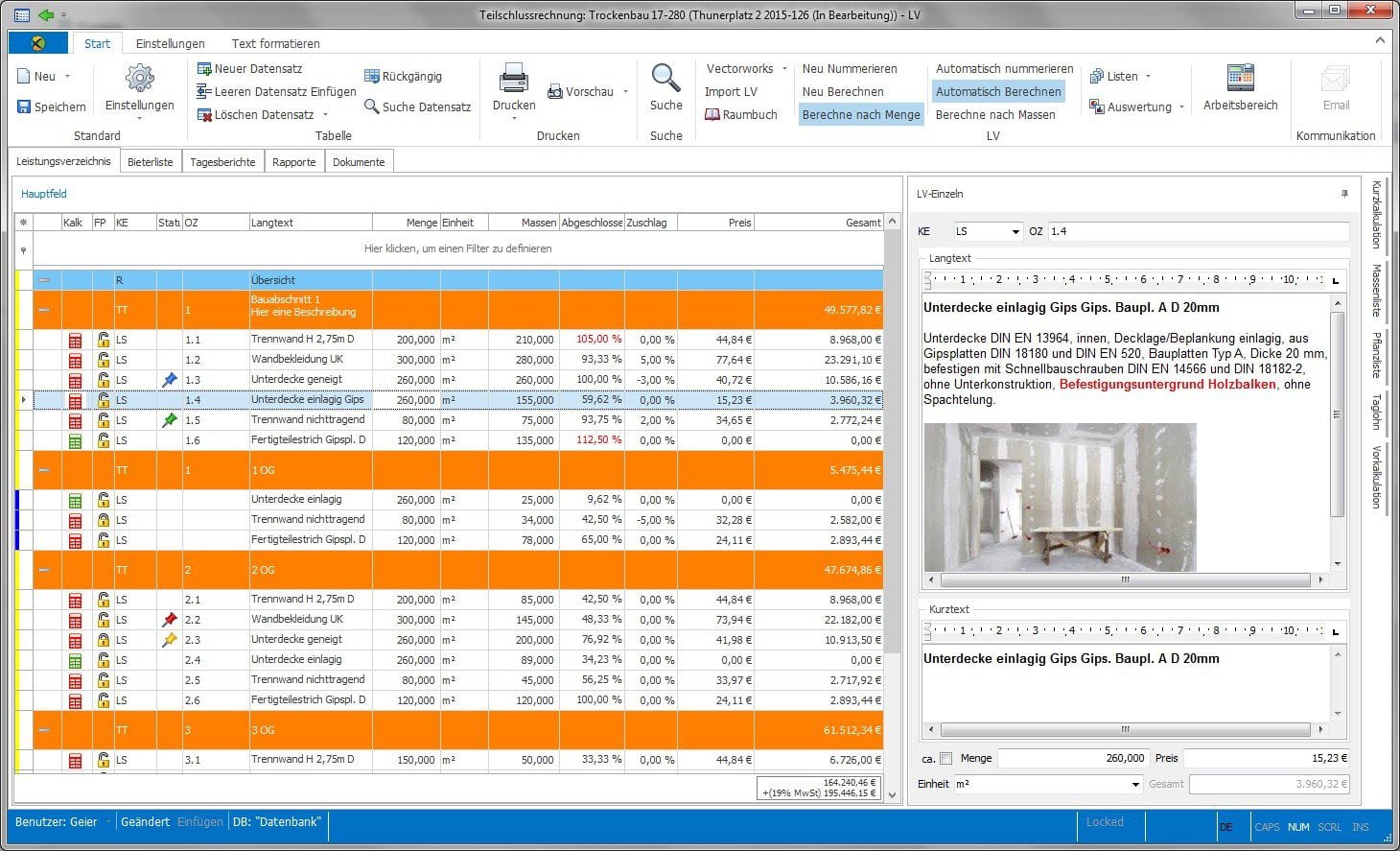The image size is (1400, 851).
Task: Click the construction photo in Langtext
Action: [1060, 498]
